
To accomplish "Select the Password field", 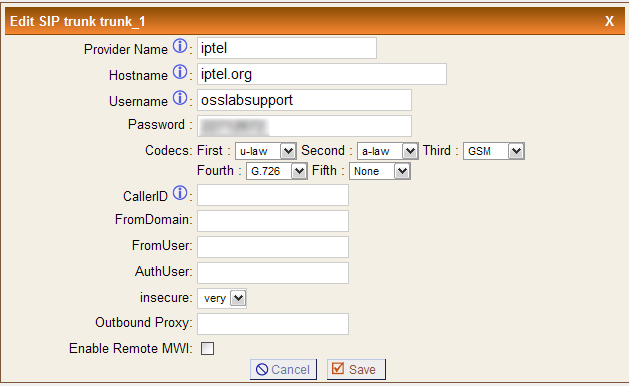I will point(304,126).
